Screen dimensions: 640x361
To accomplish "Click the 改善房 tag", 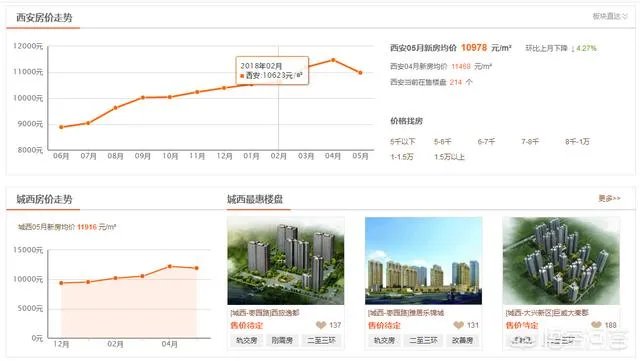I will [x=462, y=340].
